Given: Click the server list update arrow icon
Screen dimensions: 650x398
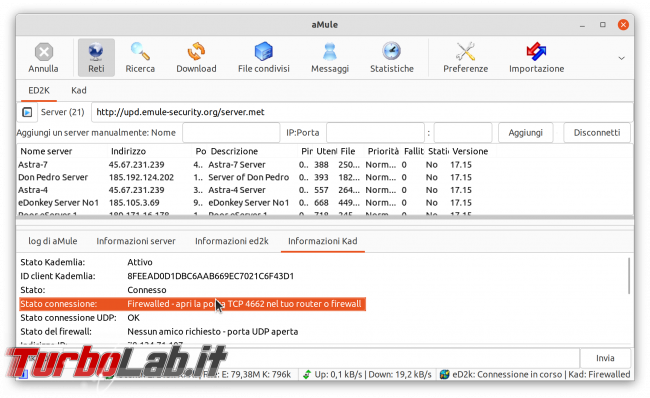Looking at the screenshot, I should point(27,112).
